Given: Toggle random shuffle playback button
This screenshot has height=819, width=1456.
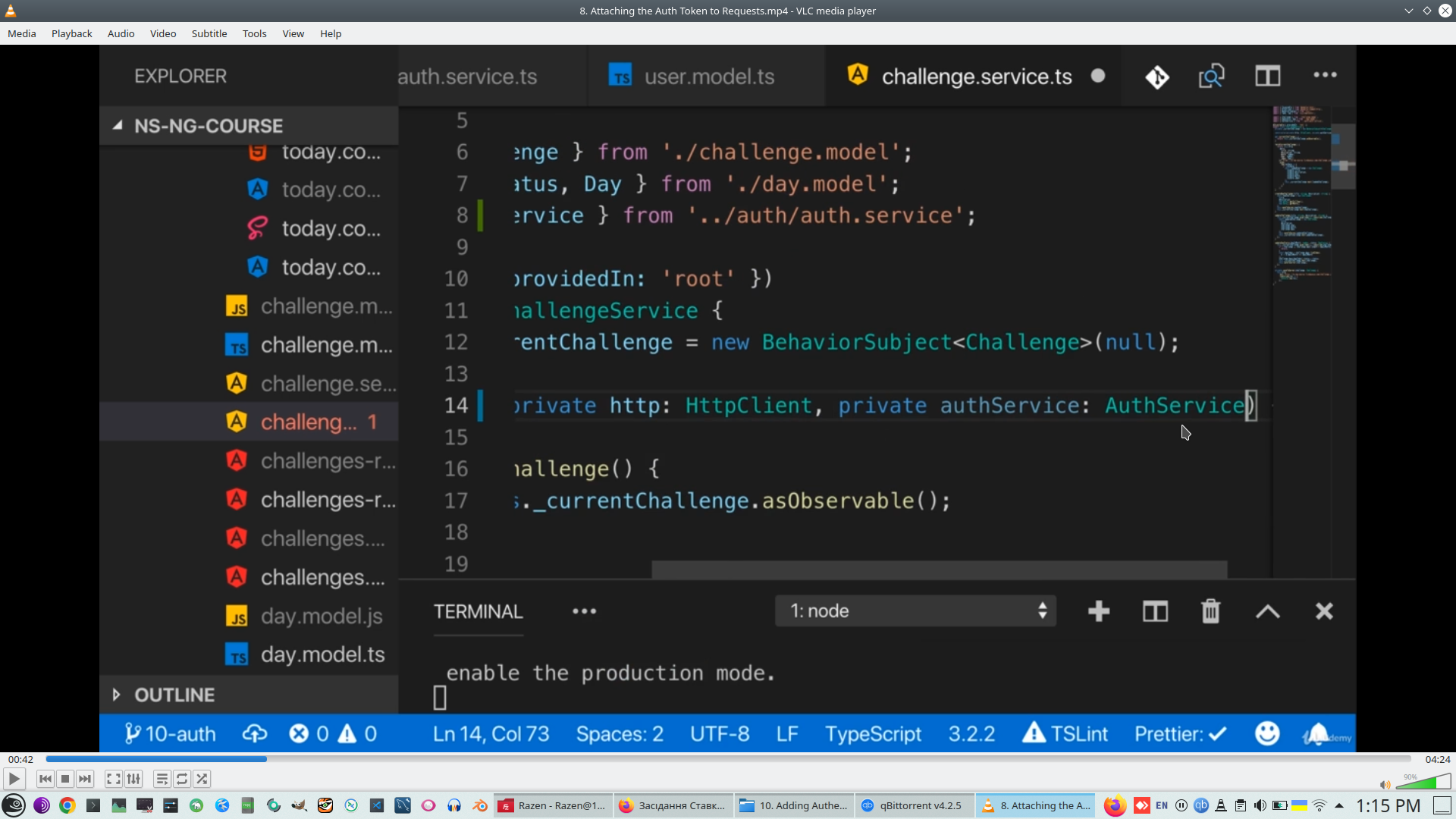Looking at the screenshot, I should click(x=202, y=779).
